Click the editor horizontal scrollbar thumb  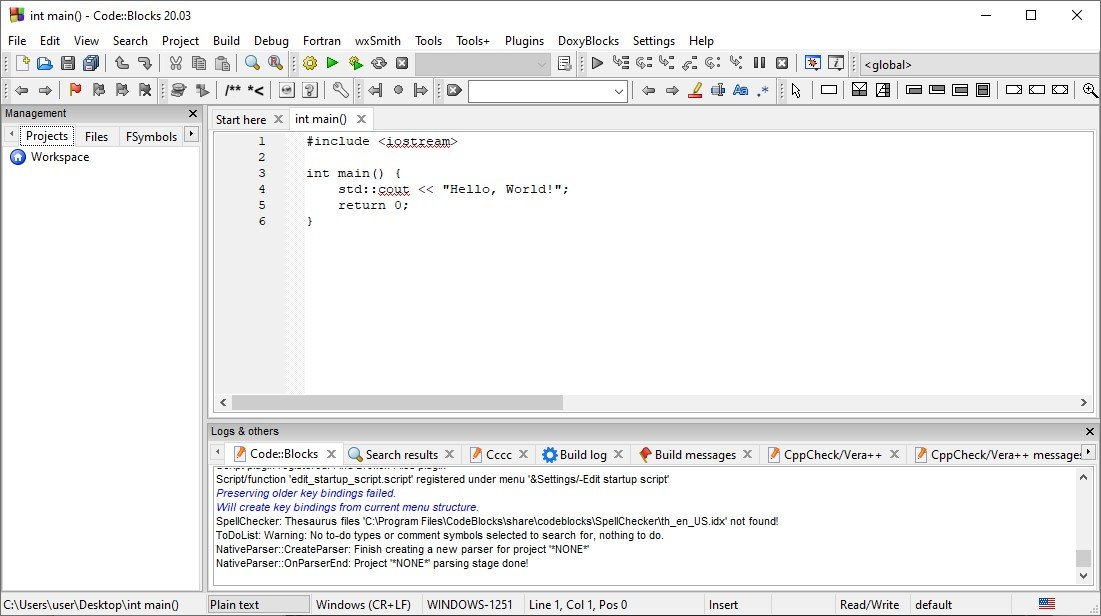(x=397, y=402)
